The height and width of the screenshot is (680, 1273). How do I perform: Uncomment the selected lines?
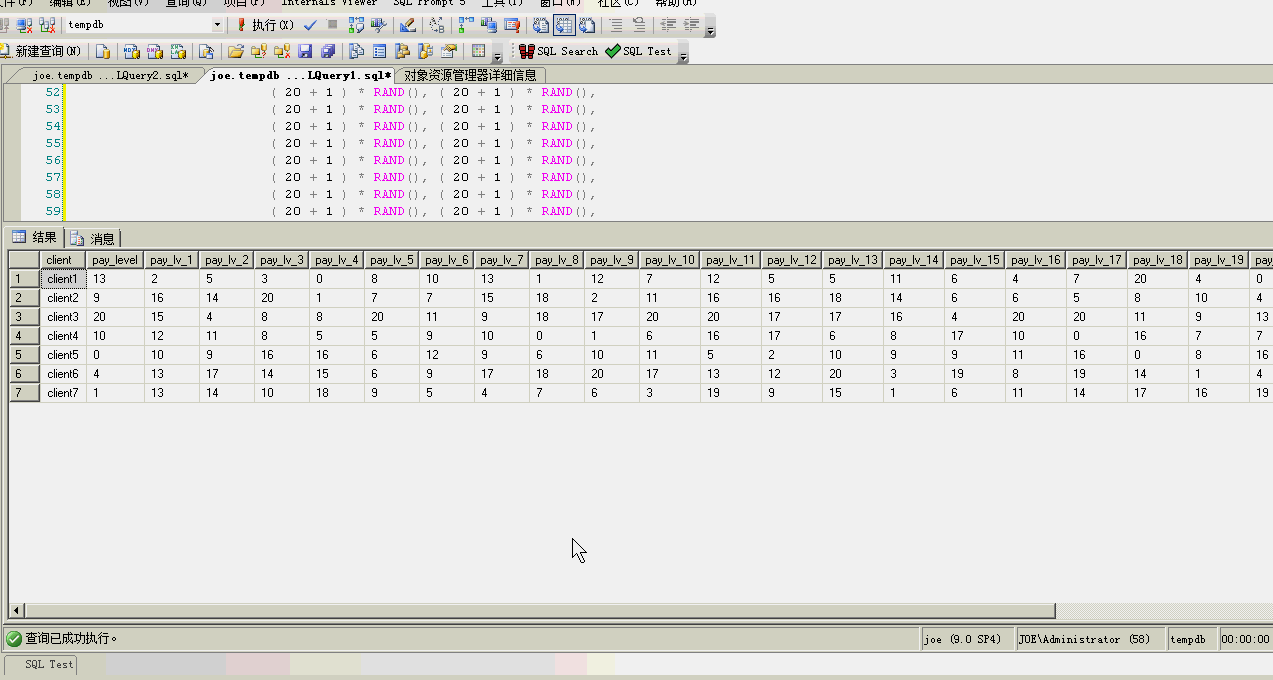(639, 25)
